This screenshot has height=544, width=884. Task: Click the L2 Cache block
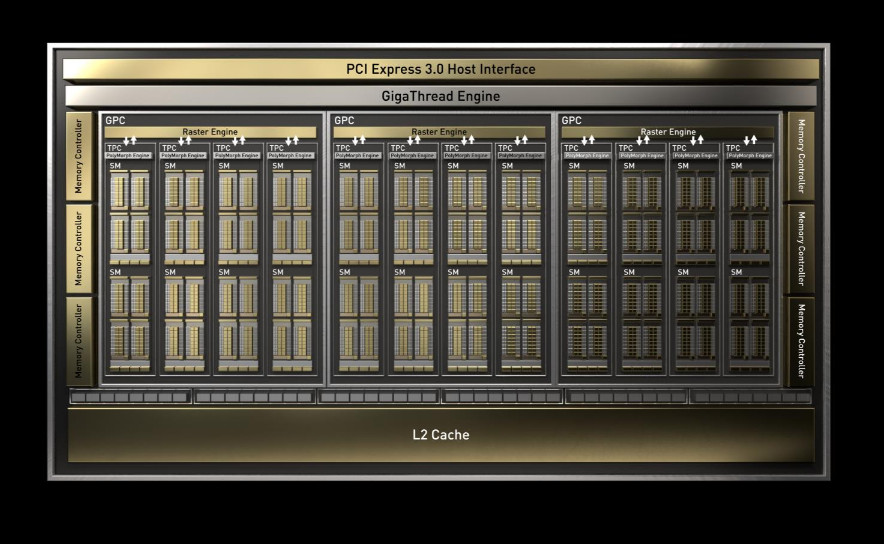441,435
